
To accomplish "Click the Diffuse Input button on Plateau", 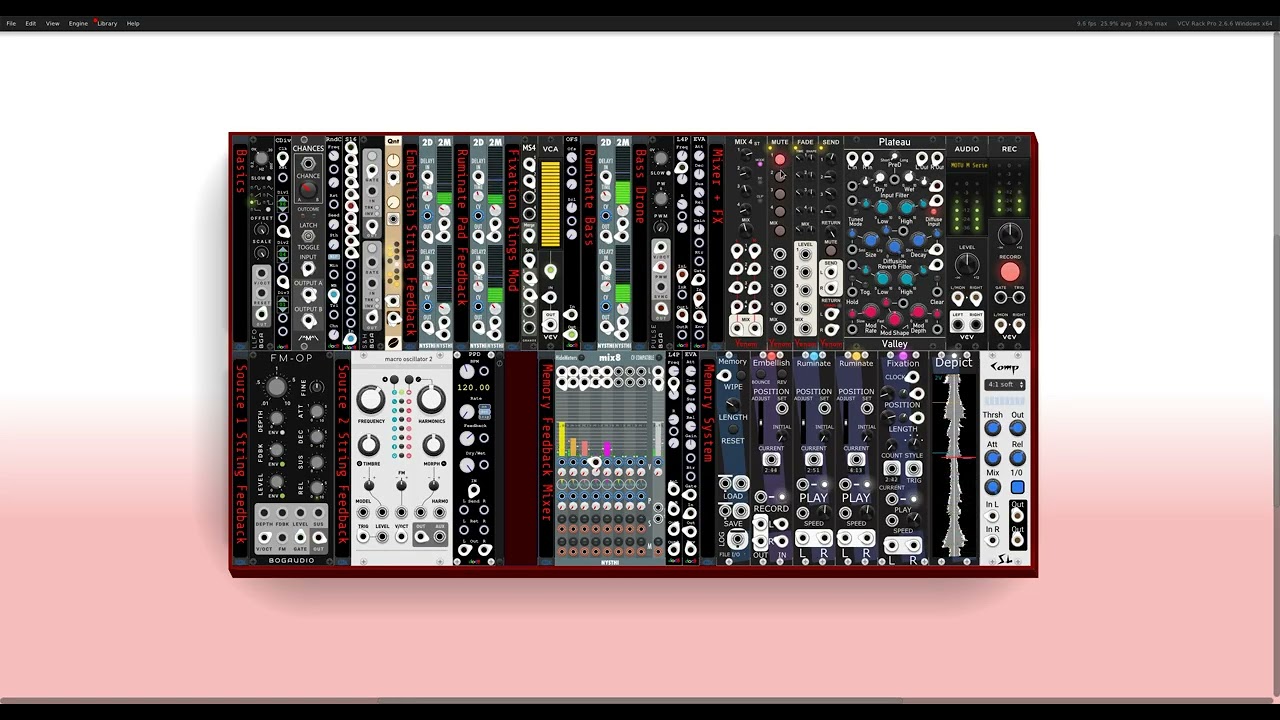I will pos(933,211).
